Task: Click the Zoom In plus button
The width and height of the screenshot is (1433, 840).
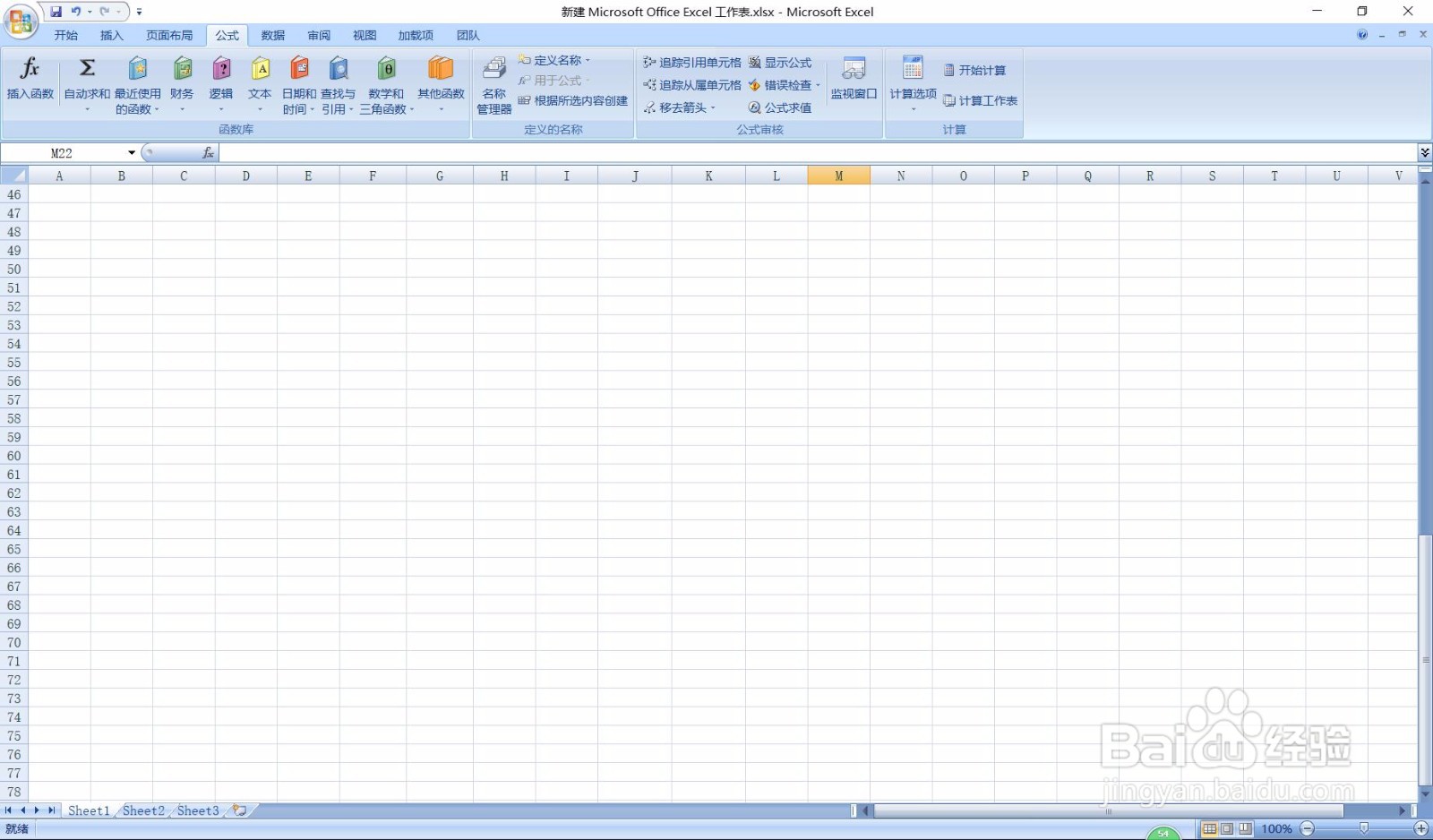Action: pyautogui.click(x=1421, y=829)
